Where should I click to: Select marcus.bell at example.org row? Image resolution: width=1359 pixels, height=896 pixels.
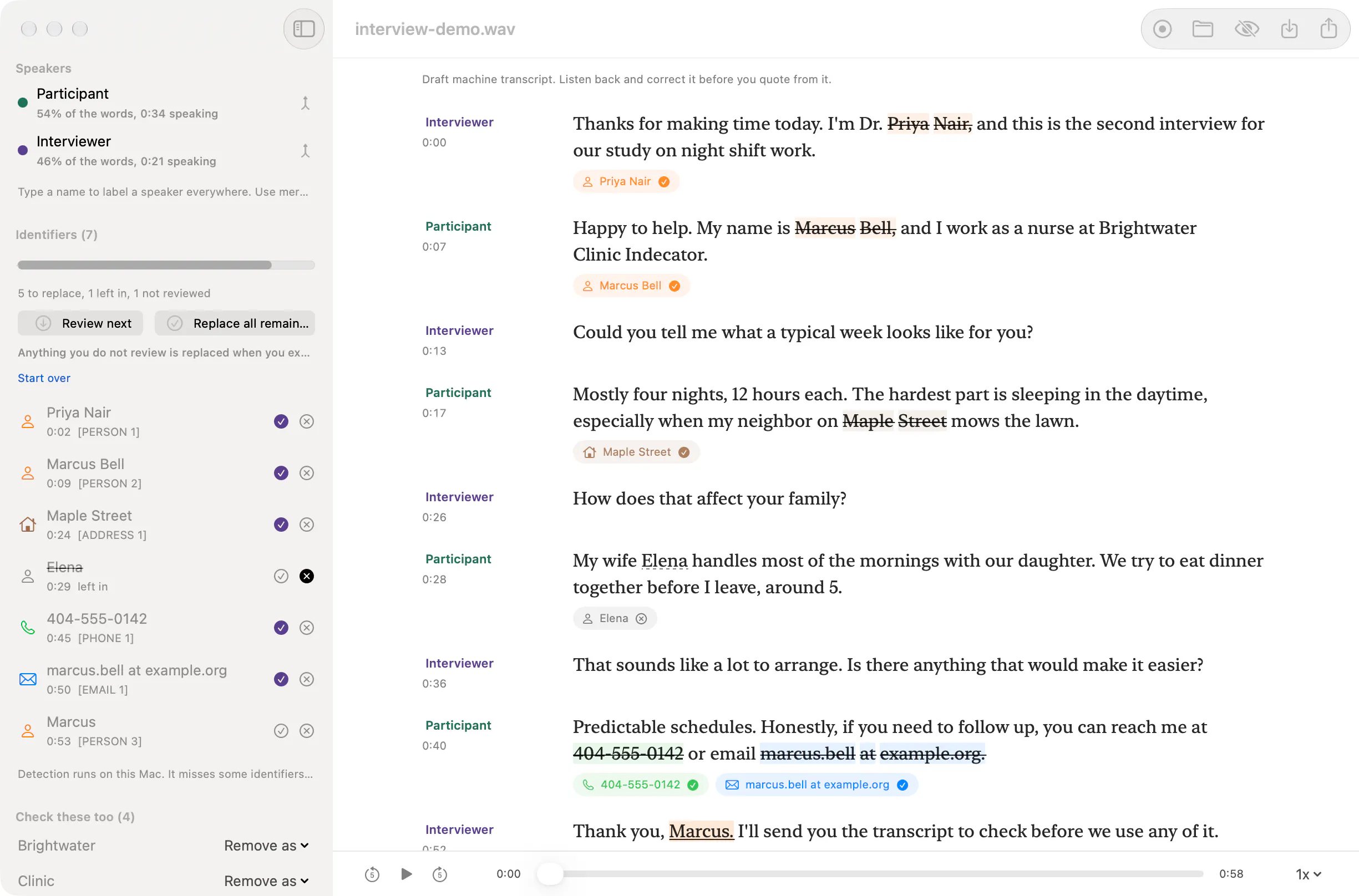[166, 679]
